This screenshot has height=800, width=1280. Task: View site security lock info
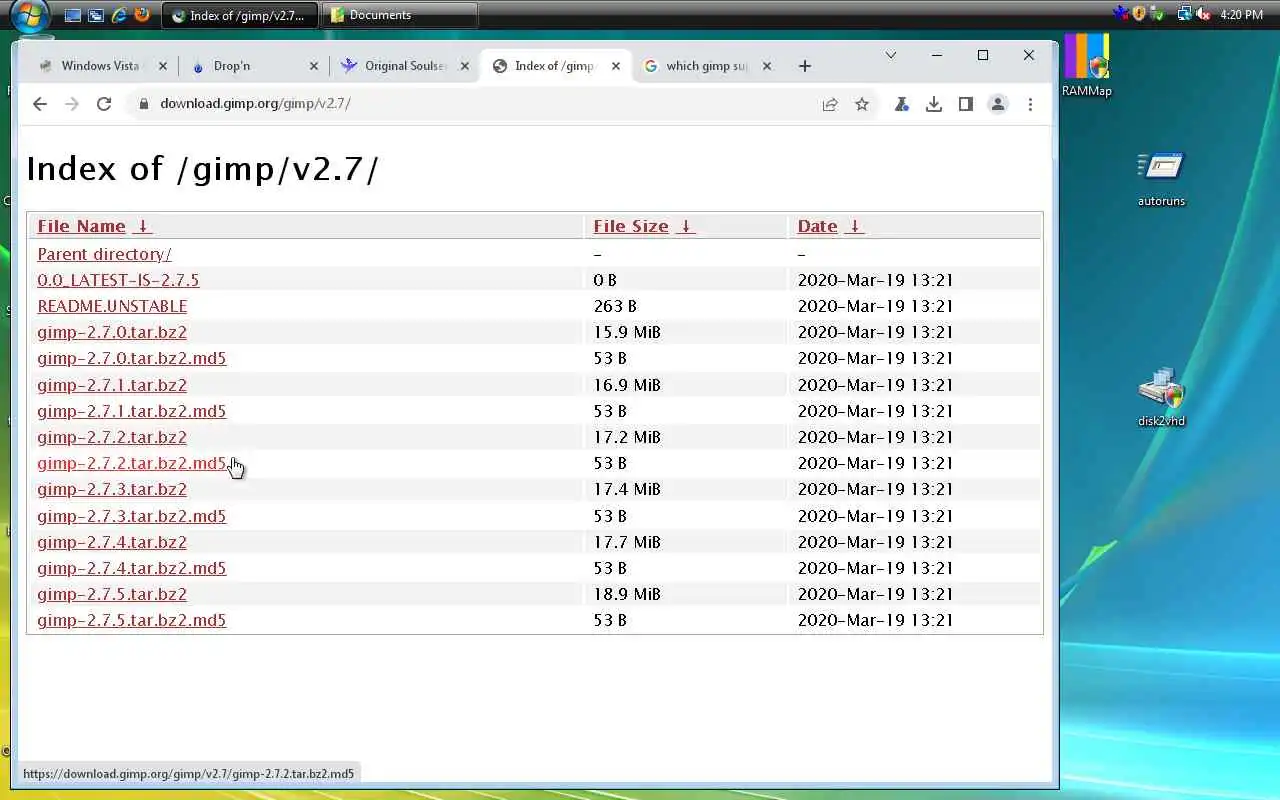tap(144, 104)
